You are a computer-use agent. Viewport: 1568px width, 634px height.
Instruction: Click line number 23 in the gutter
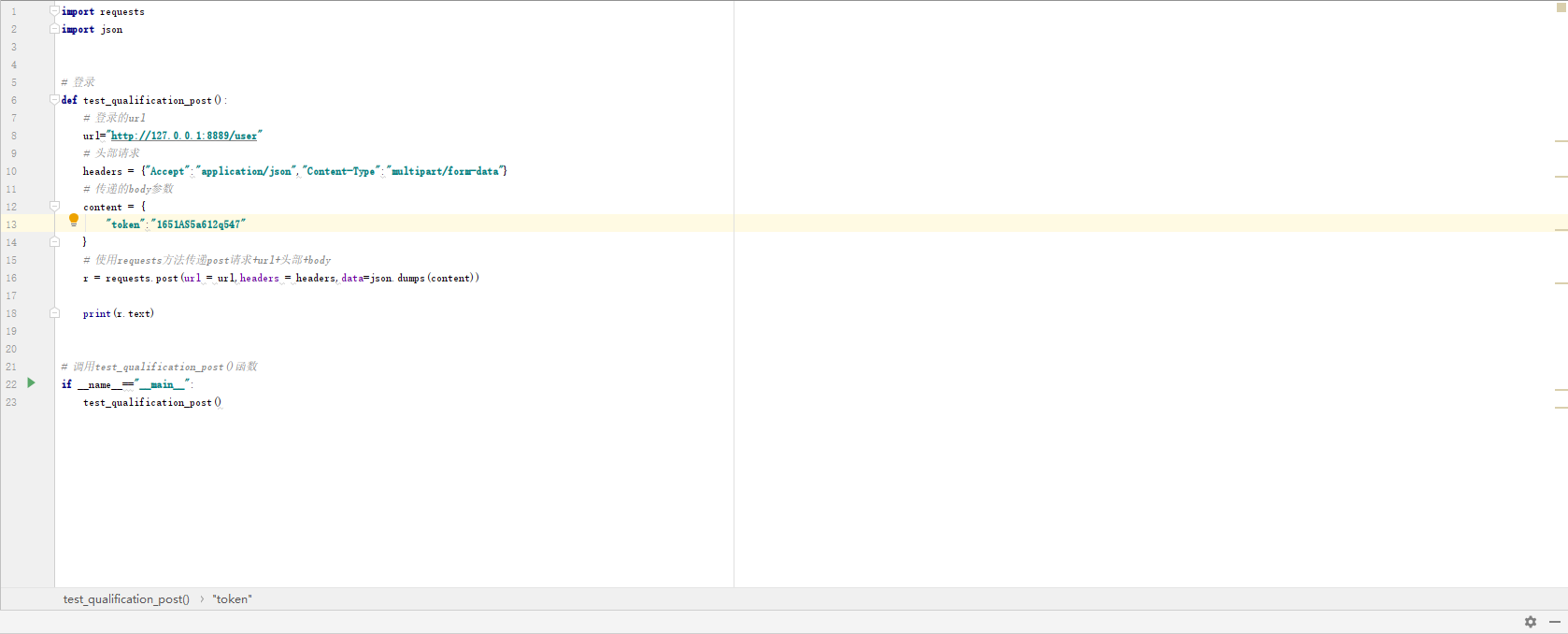pyautogui.click(x=11, y=402)
